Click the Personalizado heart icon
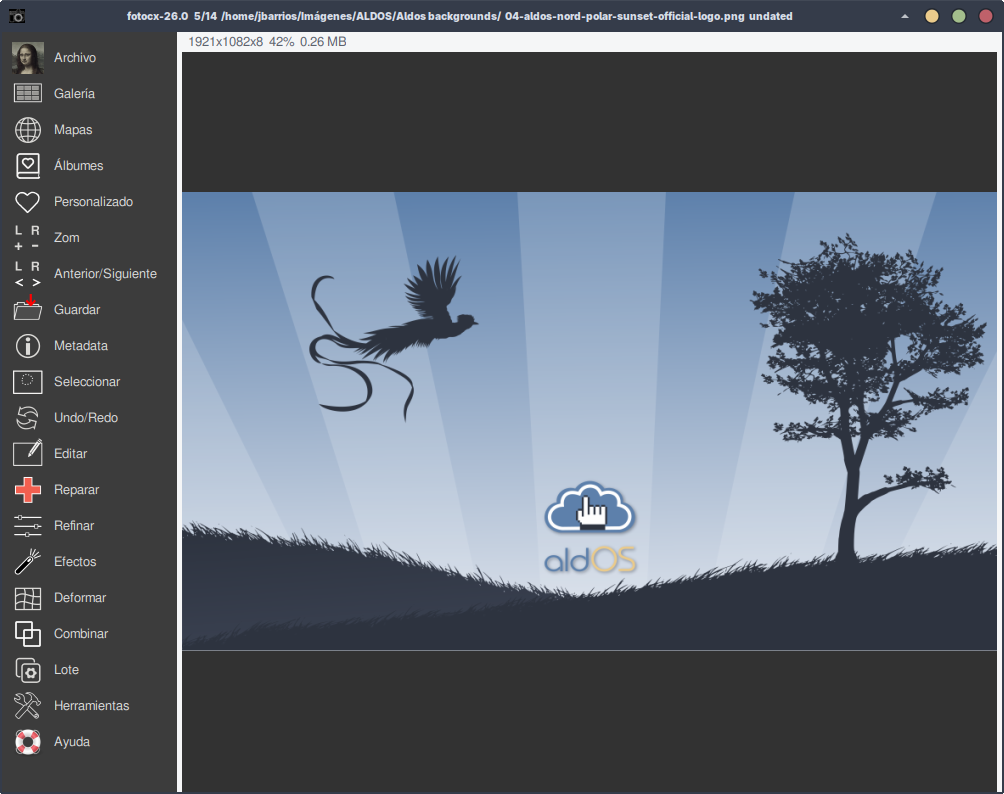Image resolution: width=1004 pixels, height=794 pixels. [28, 202]
